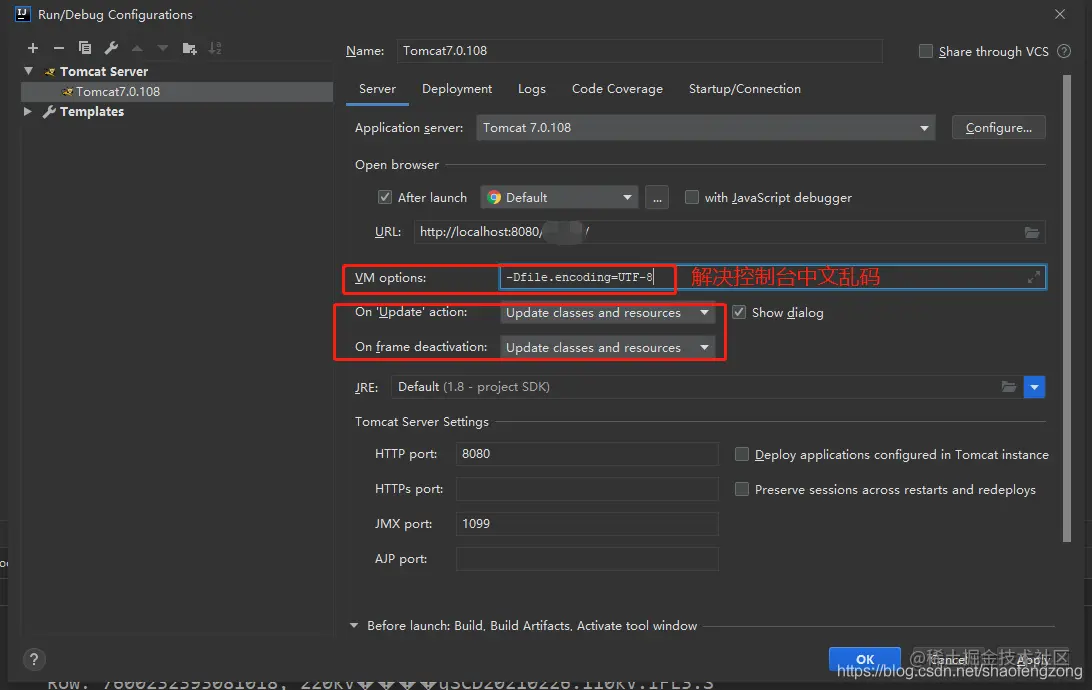
Task: Click the HTTP port field
Action: (587, 454)
